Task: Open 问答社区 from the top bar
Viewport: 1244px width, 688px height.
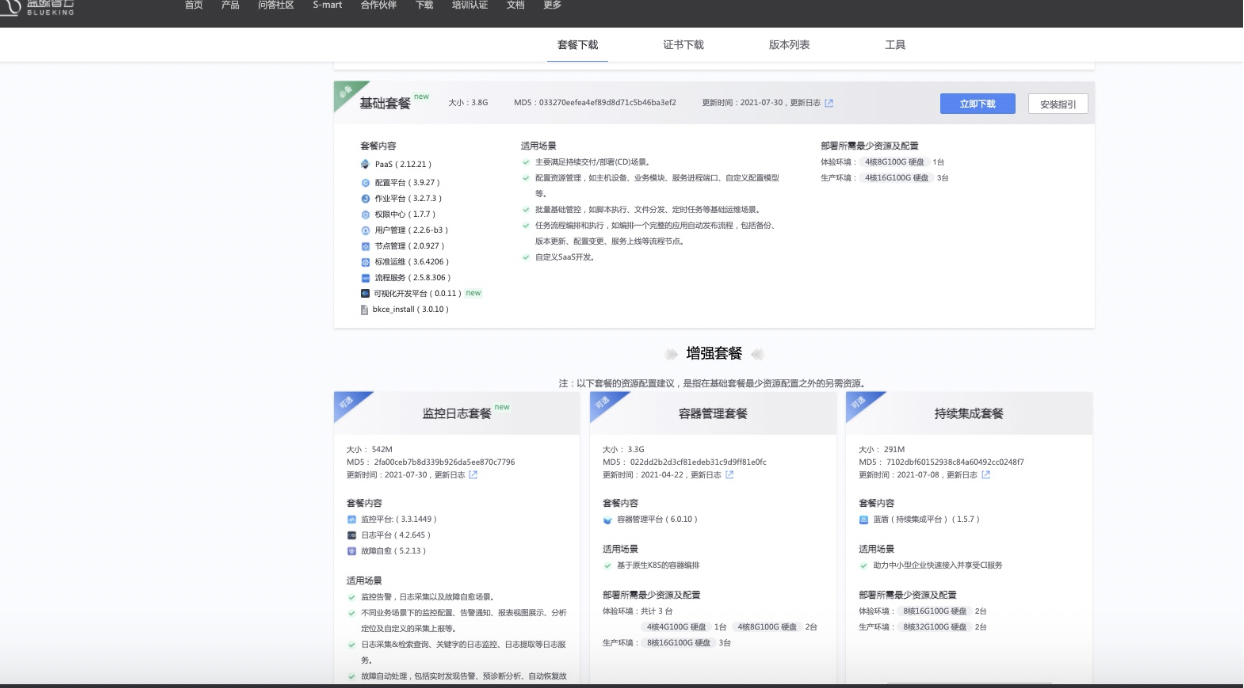Action: [276, 5]
